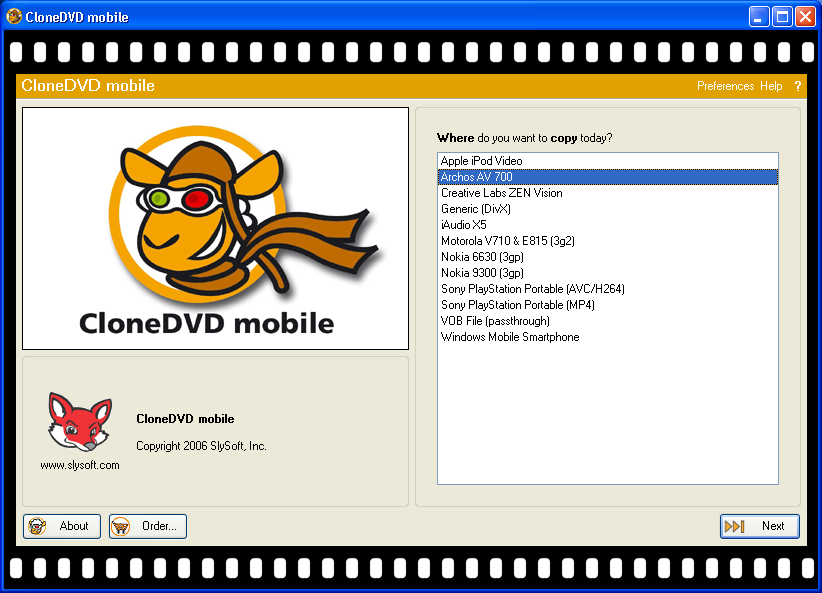Select Archos AV 700 in the list
The height and width of the screenshot is (593, 822).
(608, 177)
